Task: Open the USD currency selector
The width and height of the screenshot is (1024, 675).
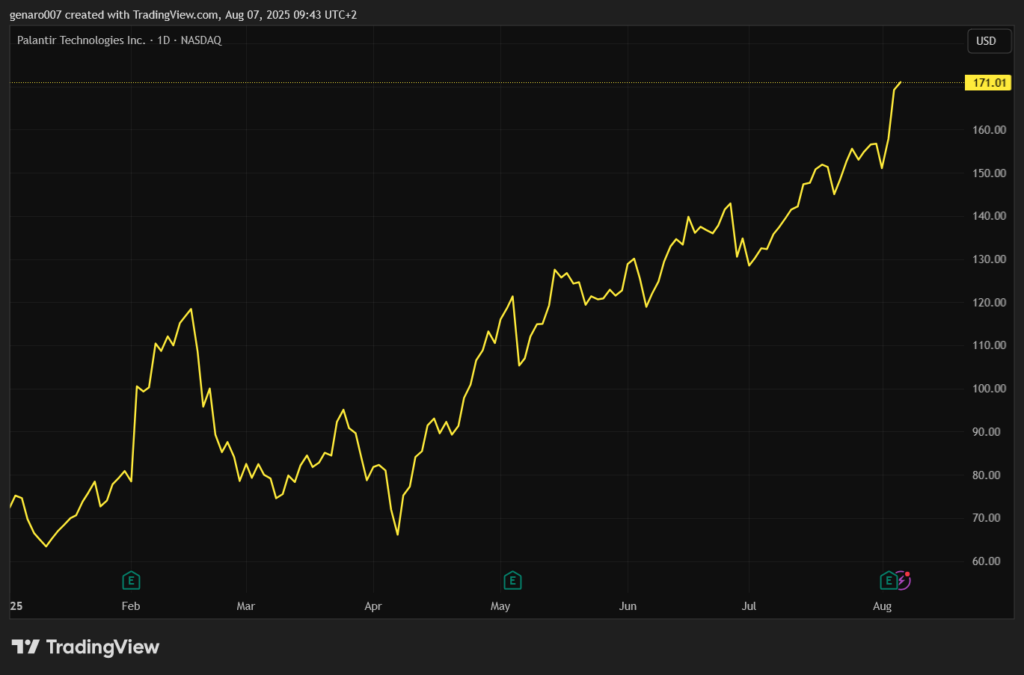Action: pyautogui.click(x=985, y=41)
